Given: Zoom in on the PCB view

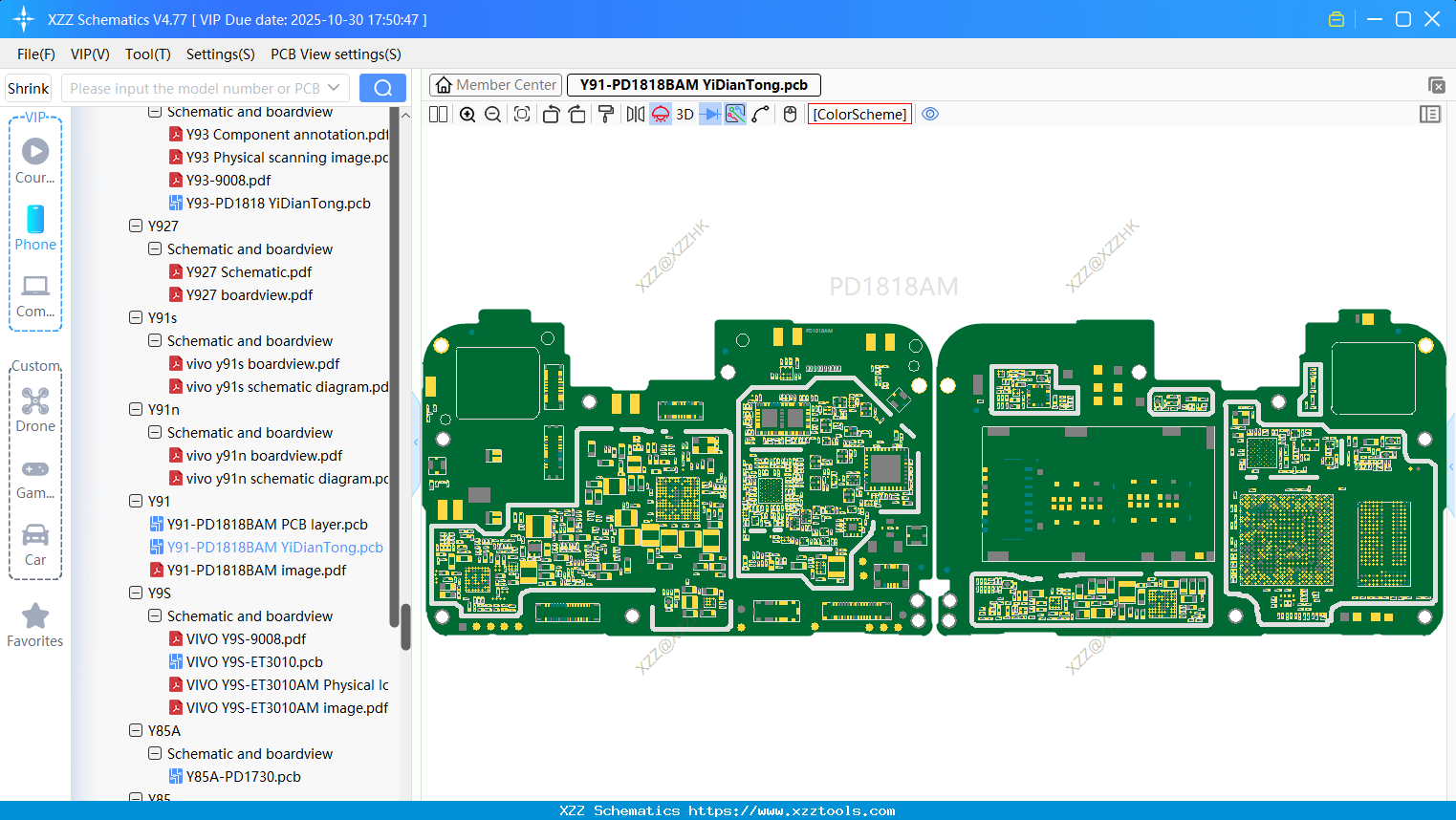Looking at the screenshot, I should [467, 114].
